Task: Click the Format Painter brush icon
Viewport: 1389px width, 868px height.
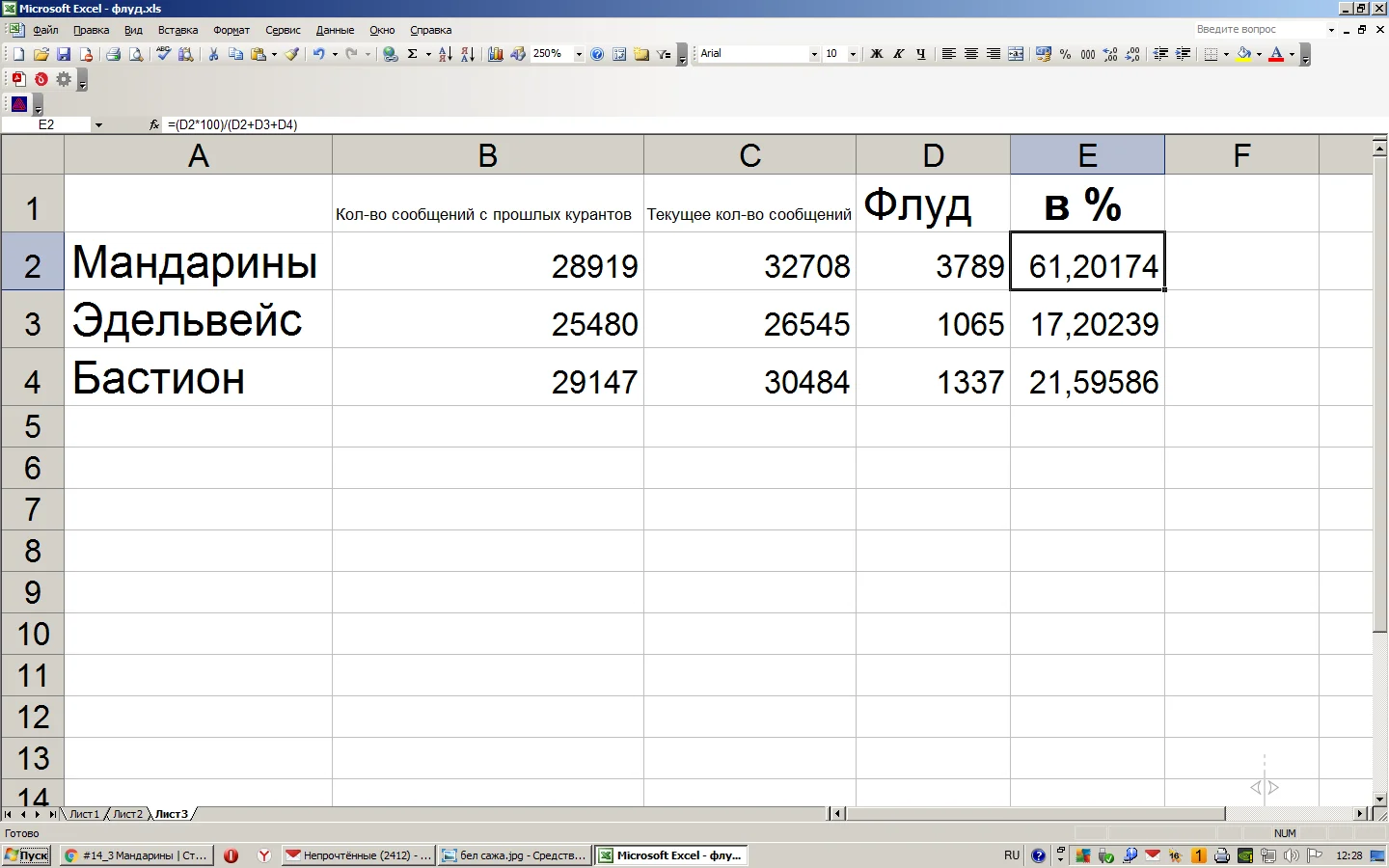Action: 291,54
